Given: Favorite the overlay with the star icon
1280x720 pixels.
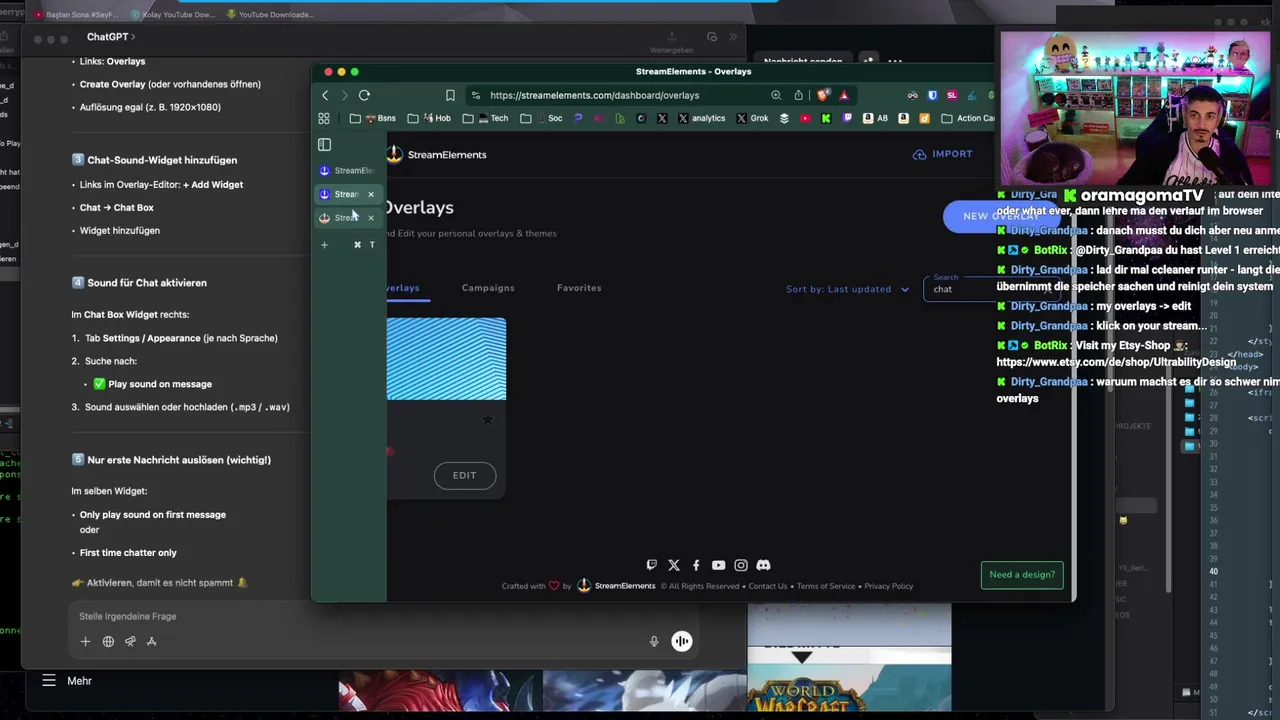Looking at the screenshot, I should point(487,419).
